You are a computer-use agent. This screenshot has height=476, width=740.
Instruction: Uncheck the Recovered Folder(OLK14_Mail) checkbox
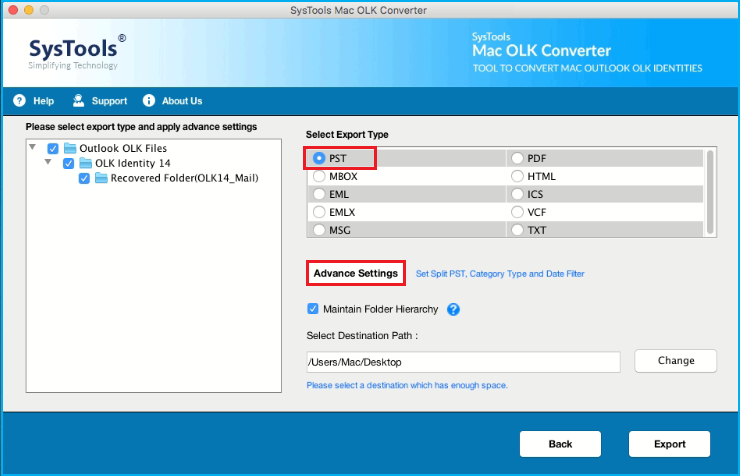[84, 178]
